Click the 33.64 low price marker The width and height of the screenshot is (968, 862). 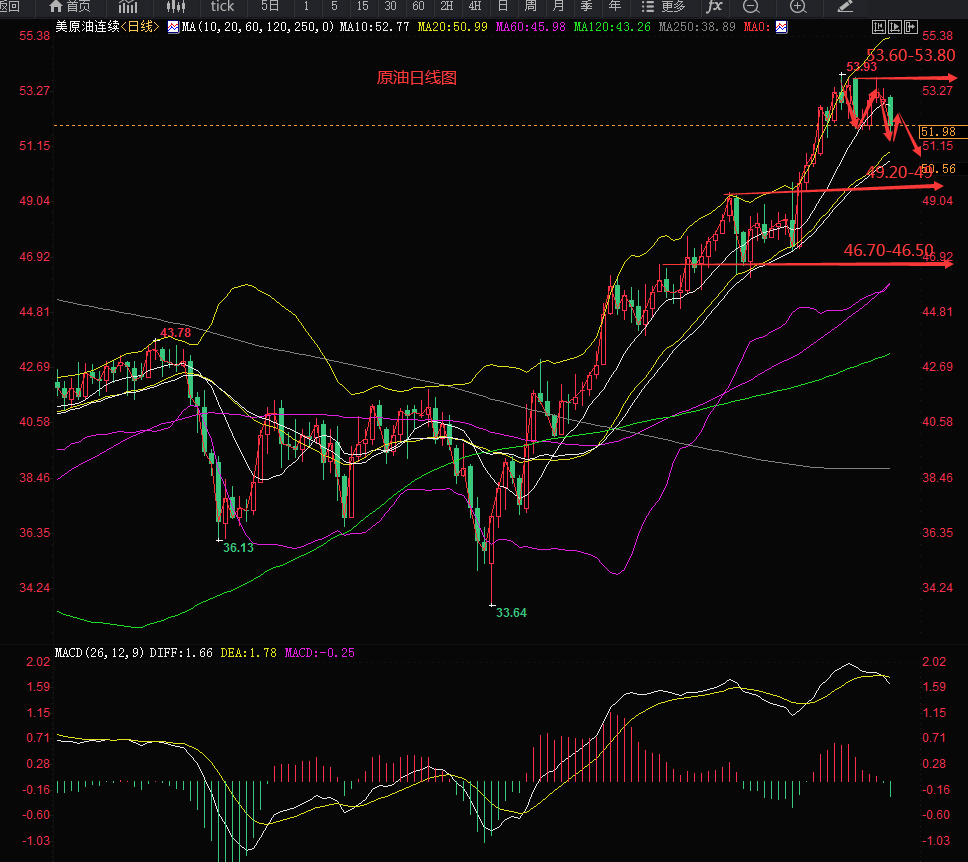click(511, 612)
